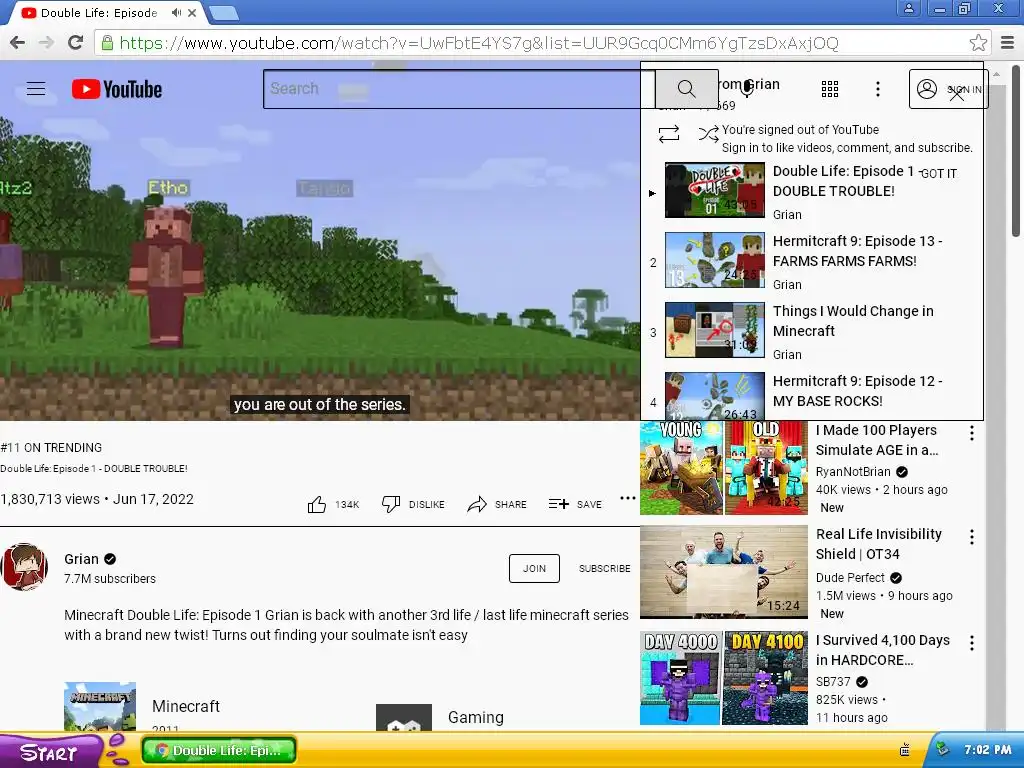Screen dimensions: 1024x768
Task: Like the video with thumbs up icon
Action: click(x=317, y=504)
